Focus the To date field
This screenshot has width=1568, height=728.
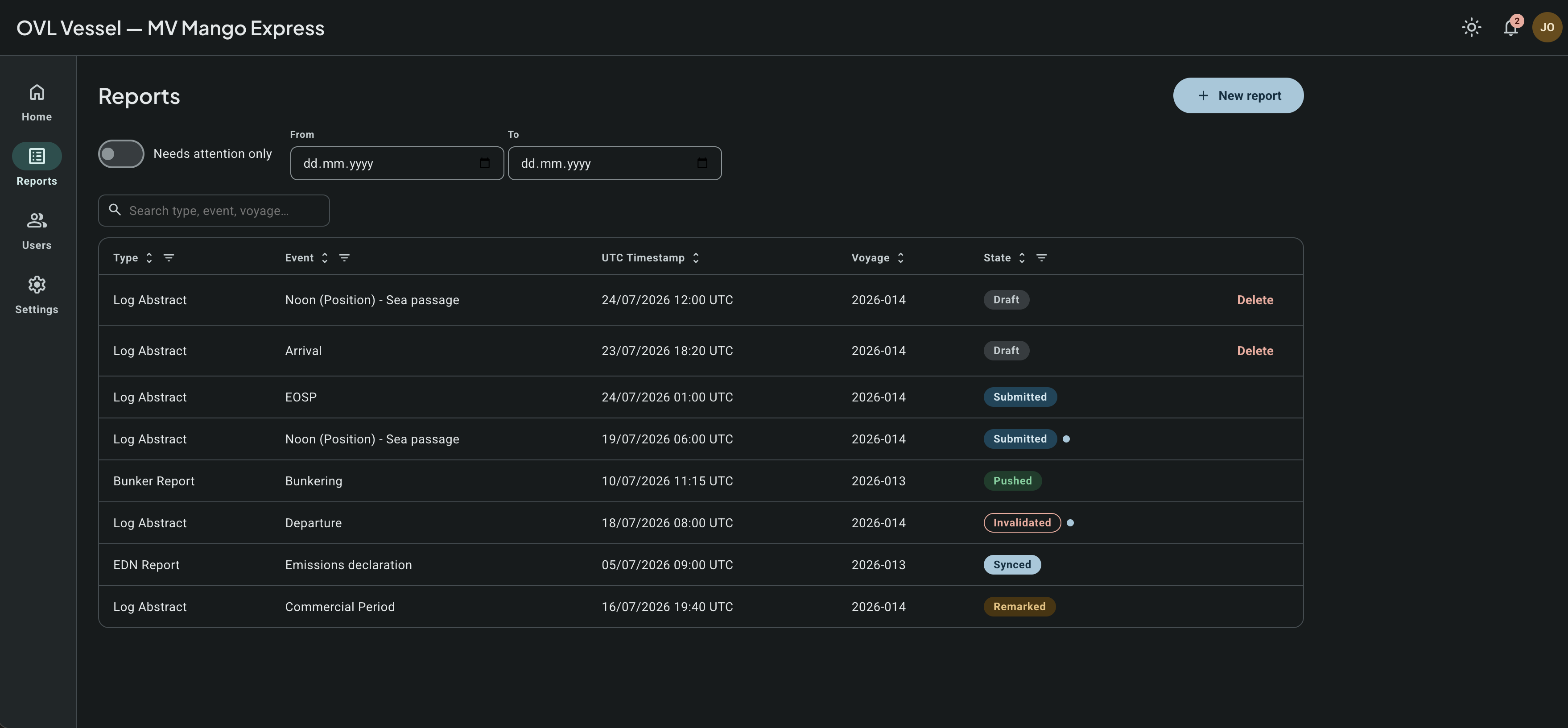(x=615, y=163)
